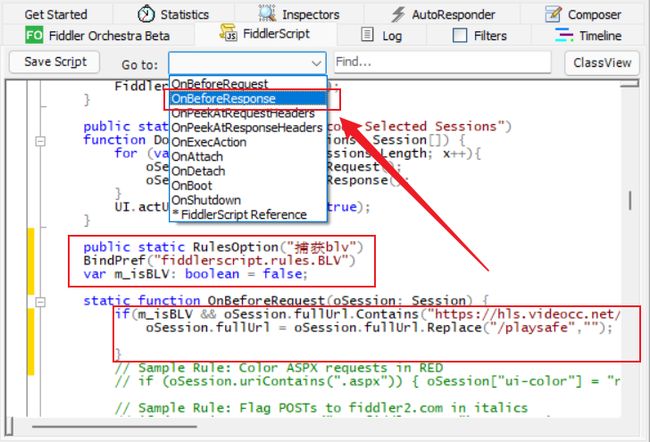Click the 'var m_isBLV: boolean = false' line

coord(195,274)
